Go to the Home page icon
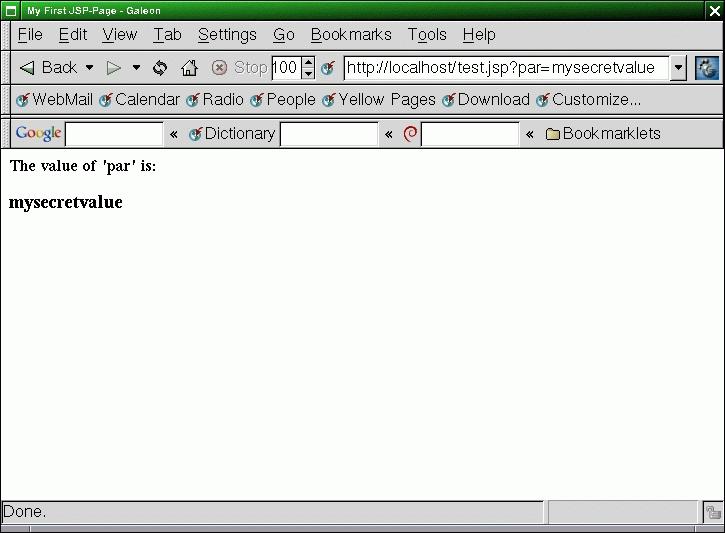Screen dimensions: 725x533 [189, 68]
